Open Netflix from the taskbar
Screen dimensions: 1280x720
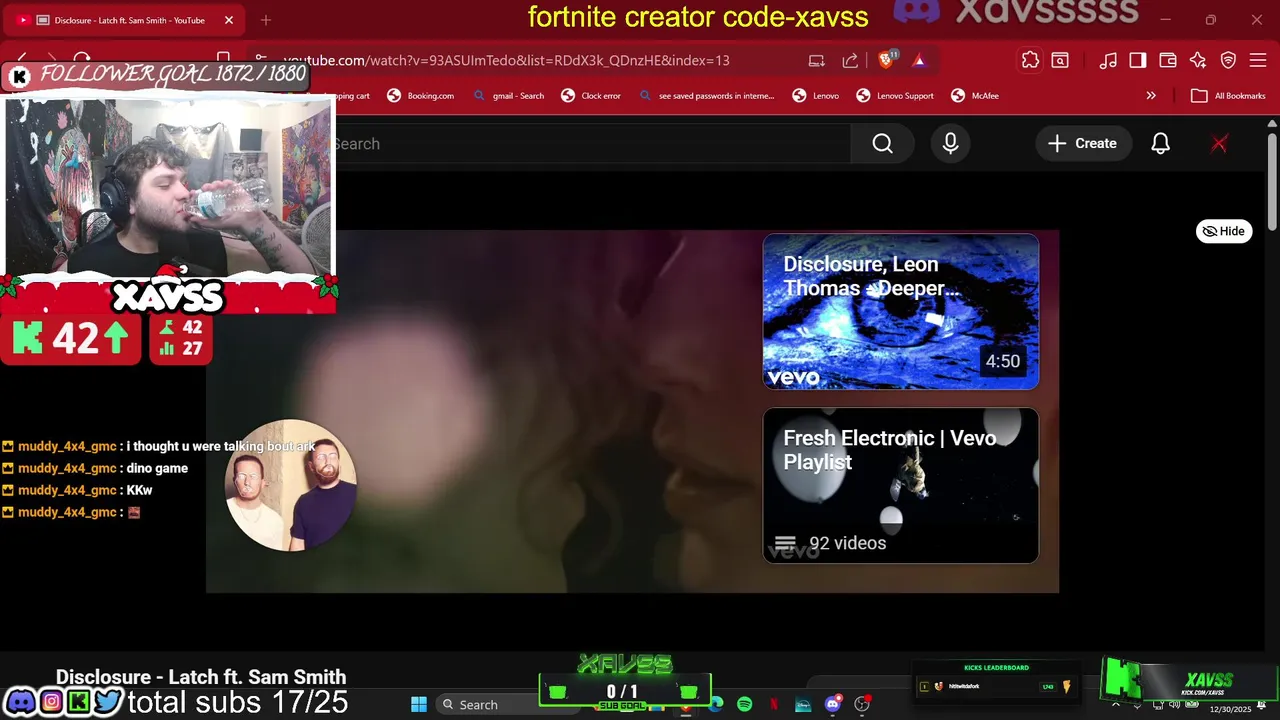[x=773, y=704]
